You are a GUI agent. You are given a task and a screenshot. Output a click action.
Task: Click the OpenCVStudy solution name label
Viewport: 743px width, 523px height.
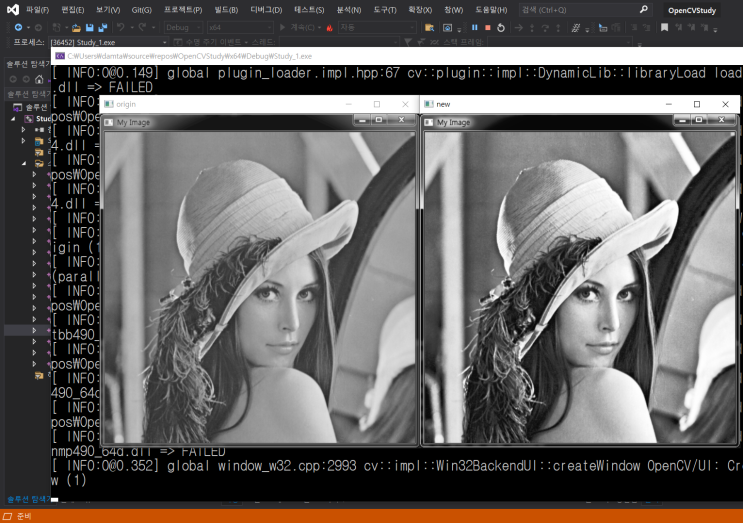[x=692, y=10]
